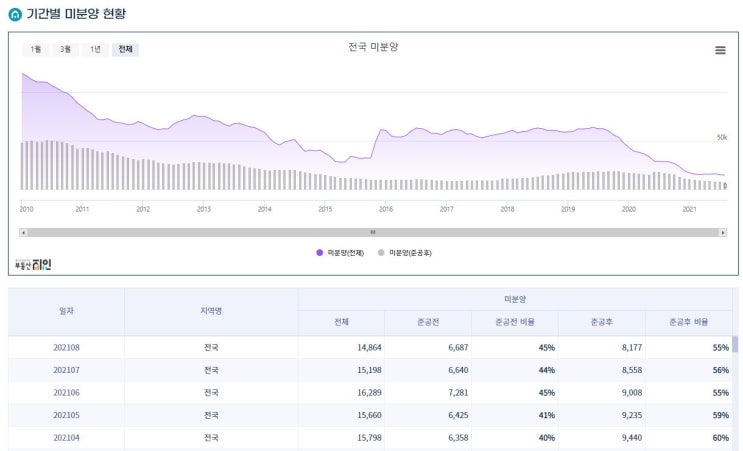Click the 2016 x-axis label
Image resolution: width=743 pixels, height=451 pixels.
386,209
